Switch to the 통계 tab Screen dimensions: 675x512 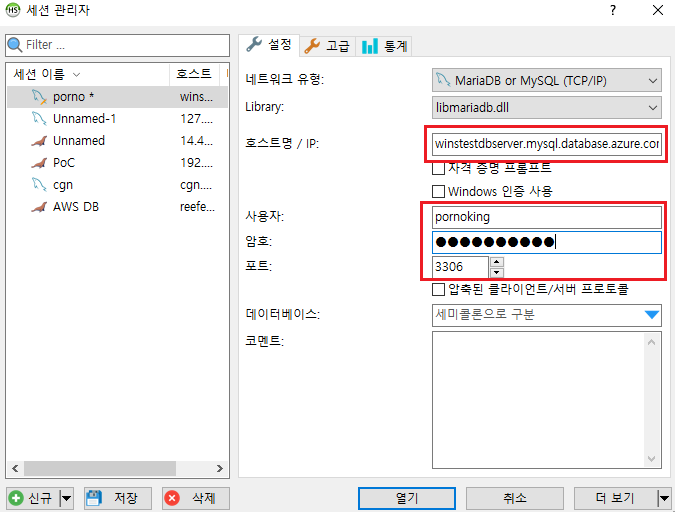(x=384, y=46)
